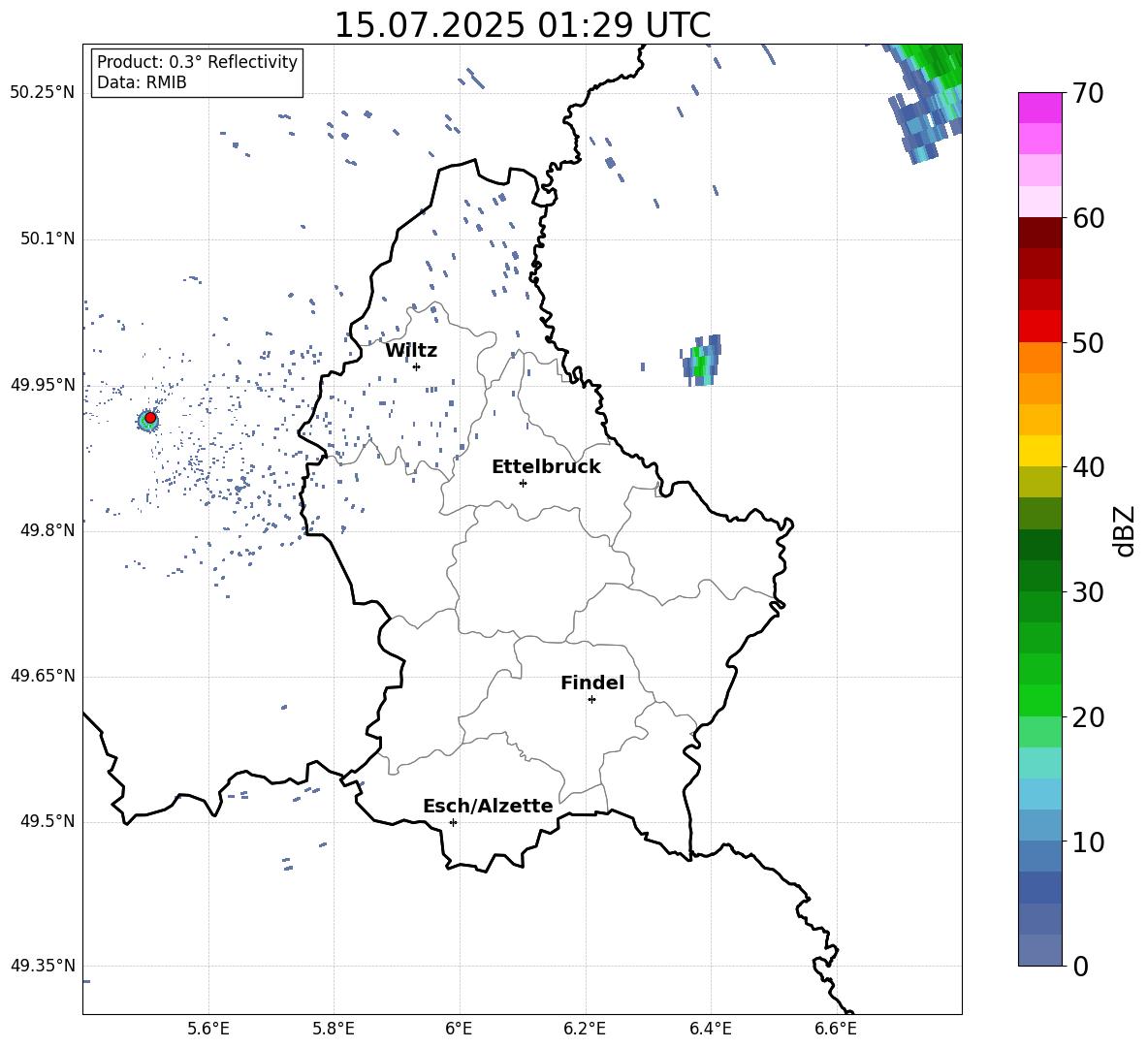Click the 5.8°E longitude label
The height and width of the screenshot is (1048, 1148).
point(334,1029)
